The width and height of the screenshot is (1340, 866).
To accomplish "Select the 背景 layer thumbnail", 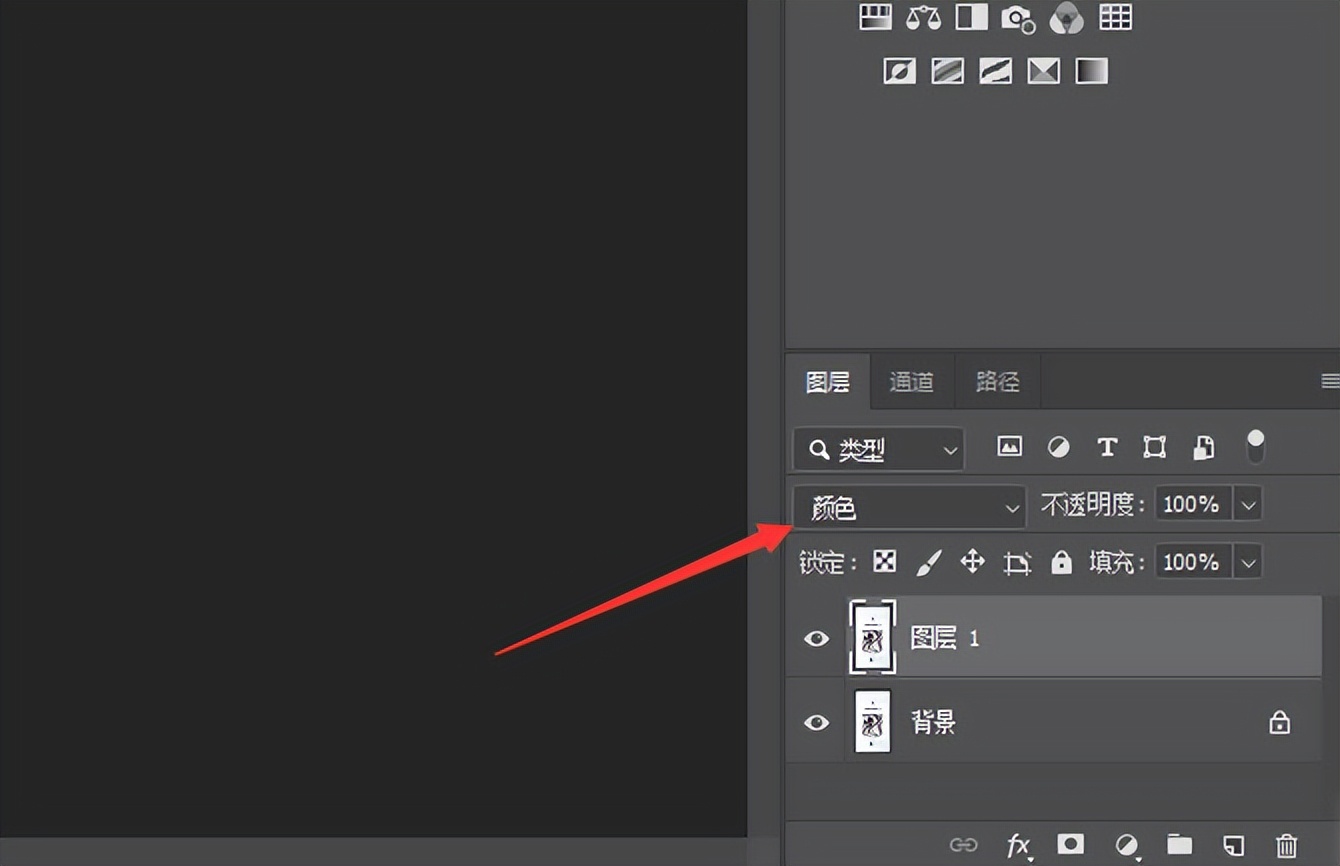I will click(x=872, y=722).
